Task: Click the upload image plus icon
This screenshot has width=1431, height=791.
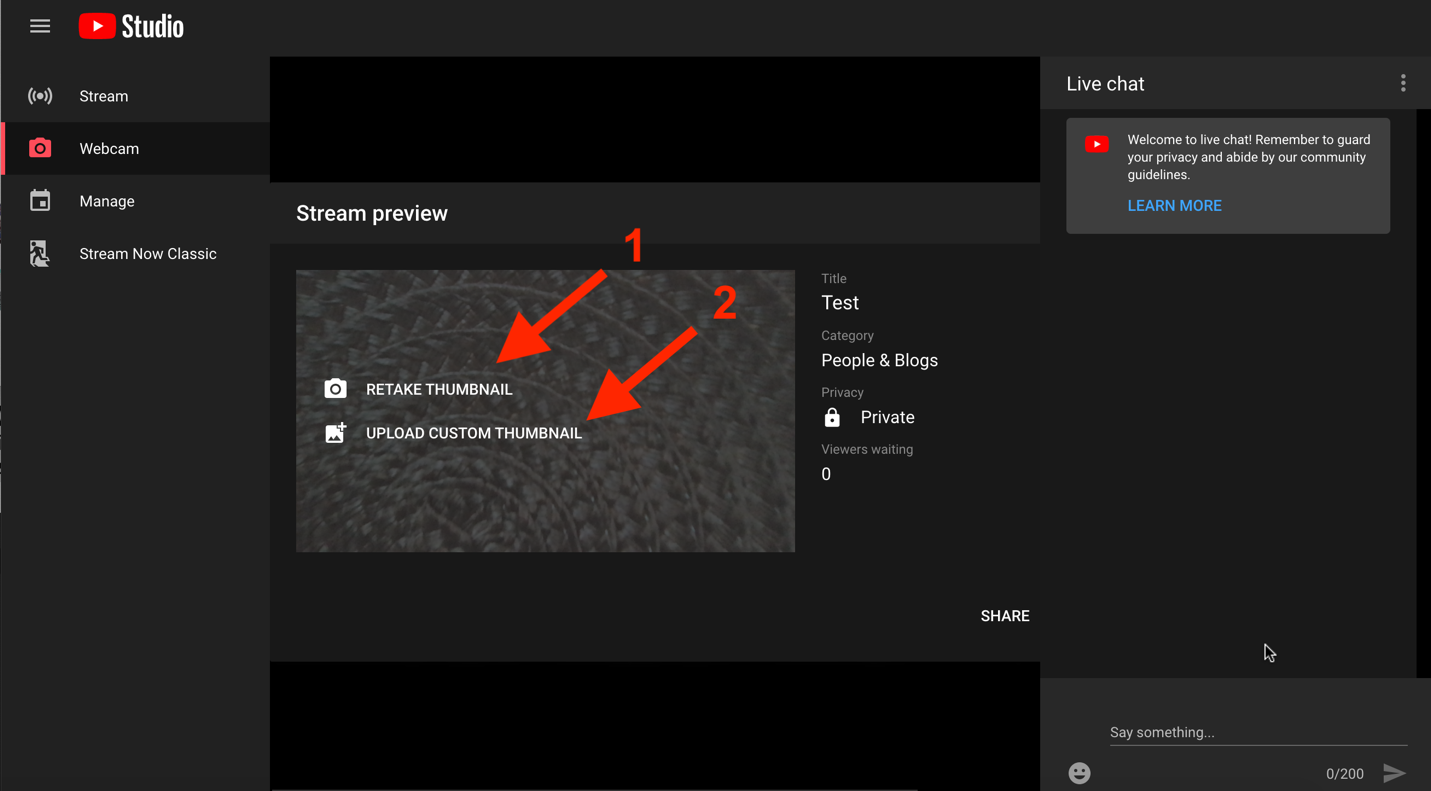Action: point(336,432)
